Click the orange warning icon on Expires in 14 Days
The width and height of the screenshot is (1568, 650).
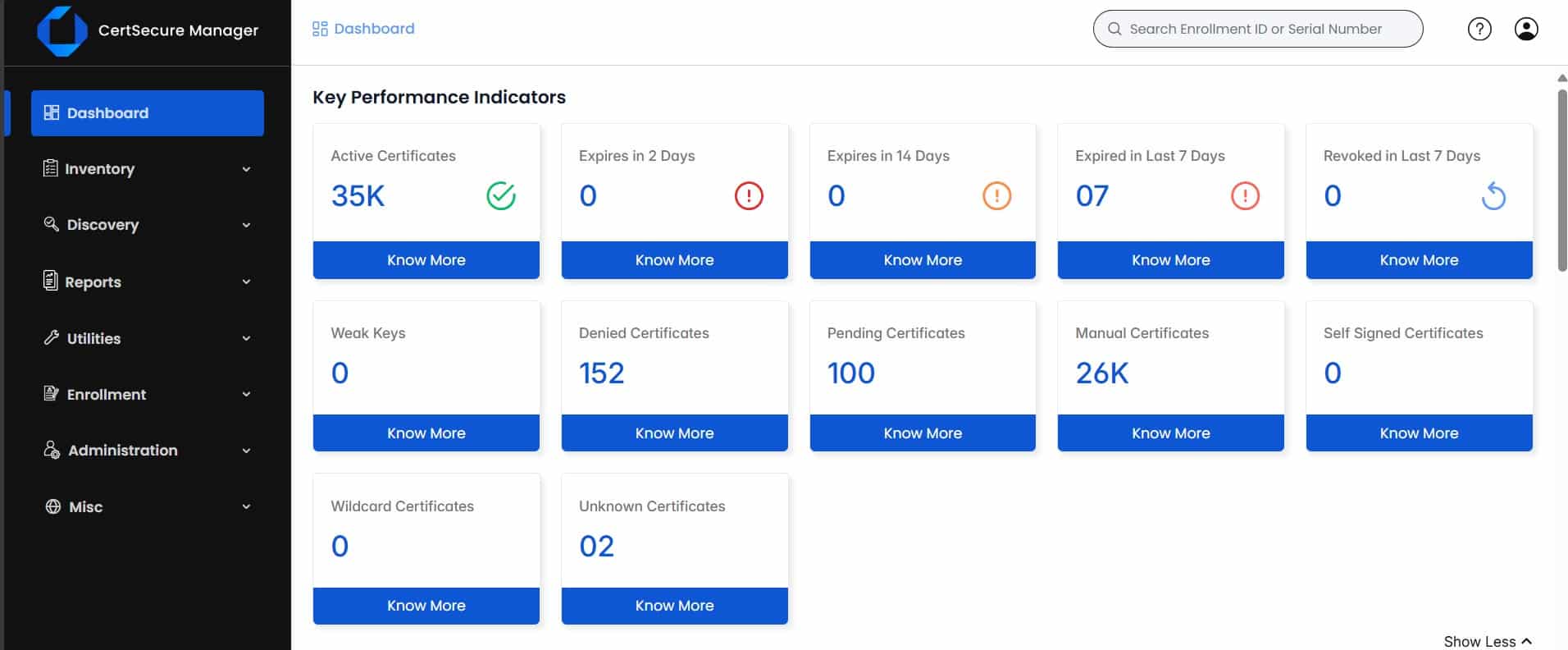tap(996, 196)
